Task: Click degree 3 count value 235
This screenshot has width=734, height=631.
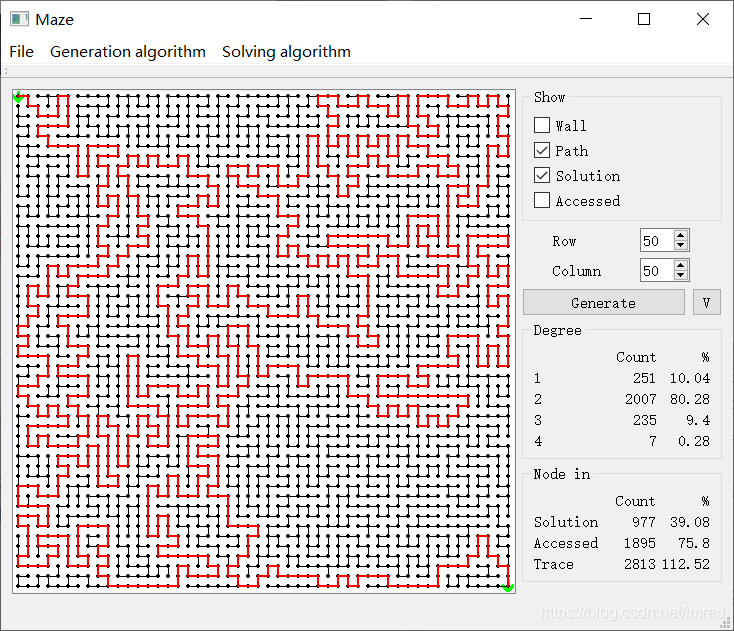Action: click(x=644, y=420)
